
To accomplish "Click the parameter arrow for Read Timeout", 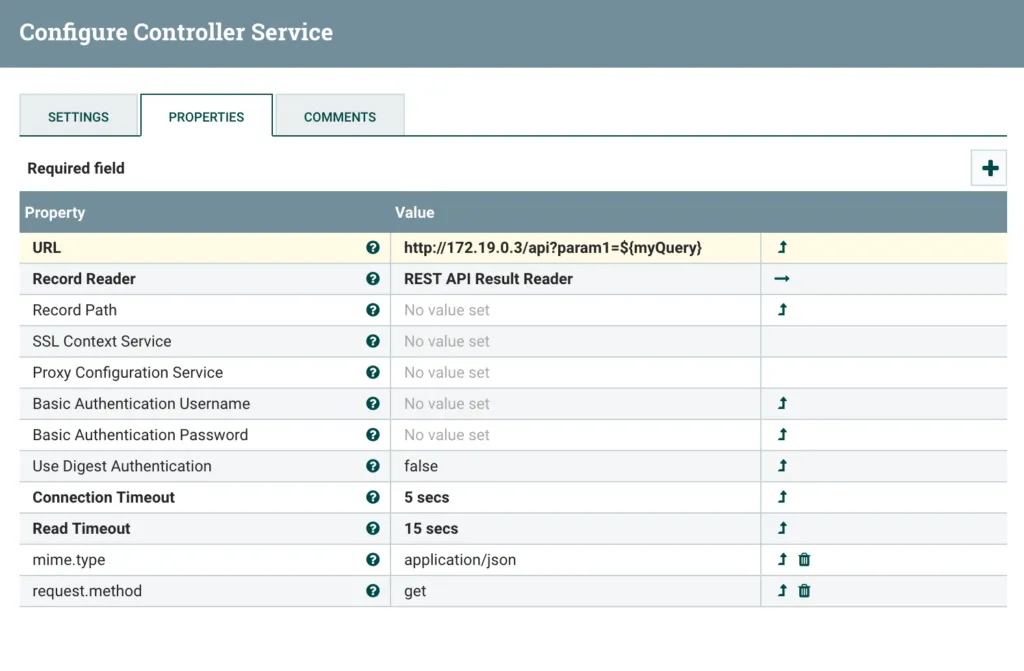I will [781, 528].
